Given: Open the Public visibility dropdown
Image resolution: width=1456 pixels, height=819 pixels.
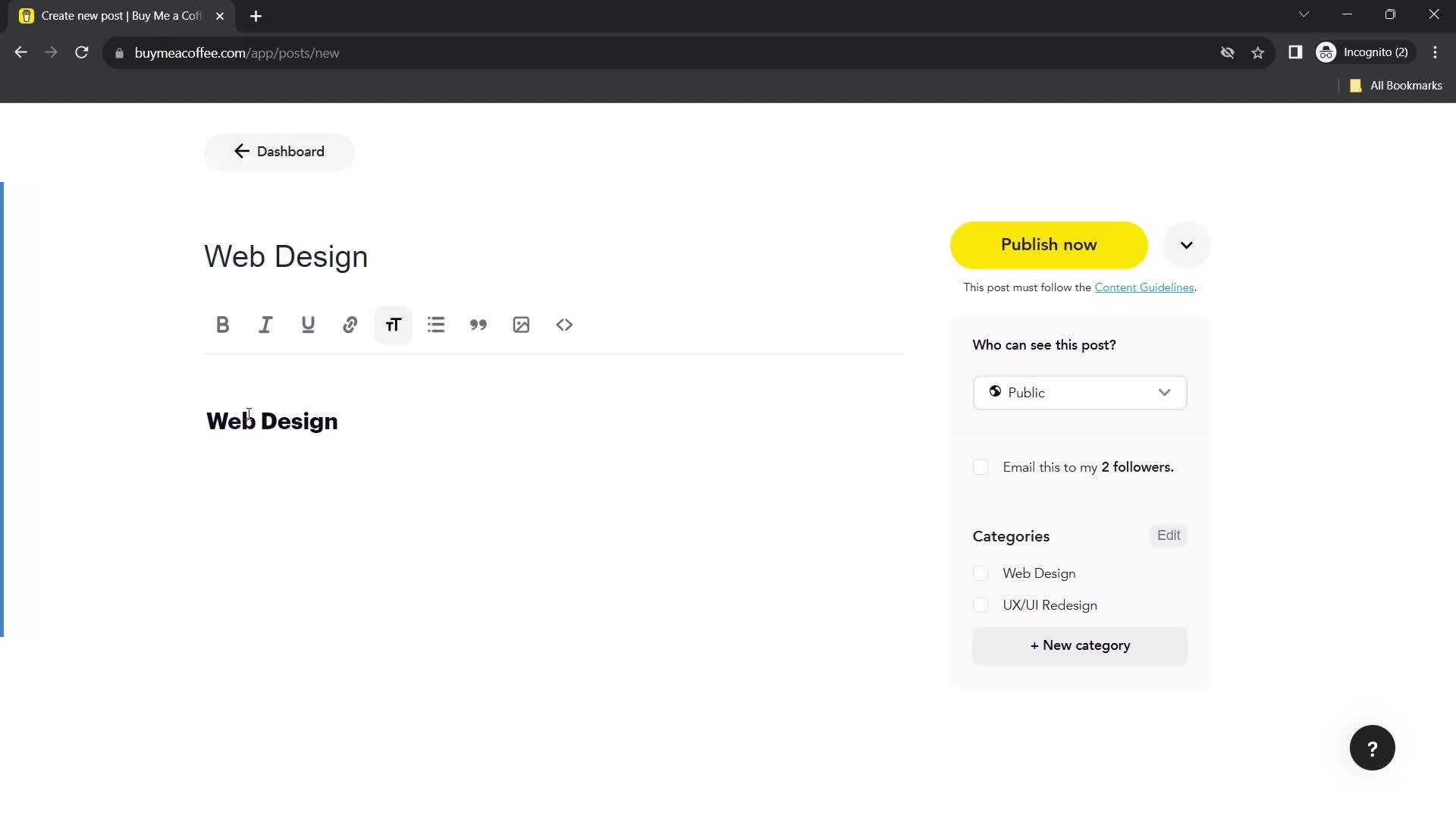Looking at the screenshot, I should [1080, 393].
